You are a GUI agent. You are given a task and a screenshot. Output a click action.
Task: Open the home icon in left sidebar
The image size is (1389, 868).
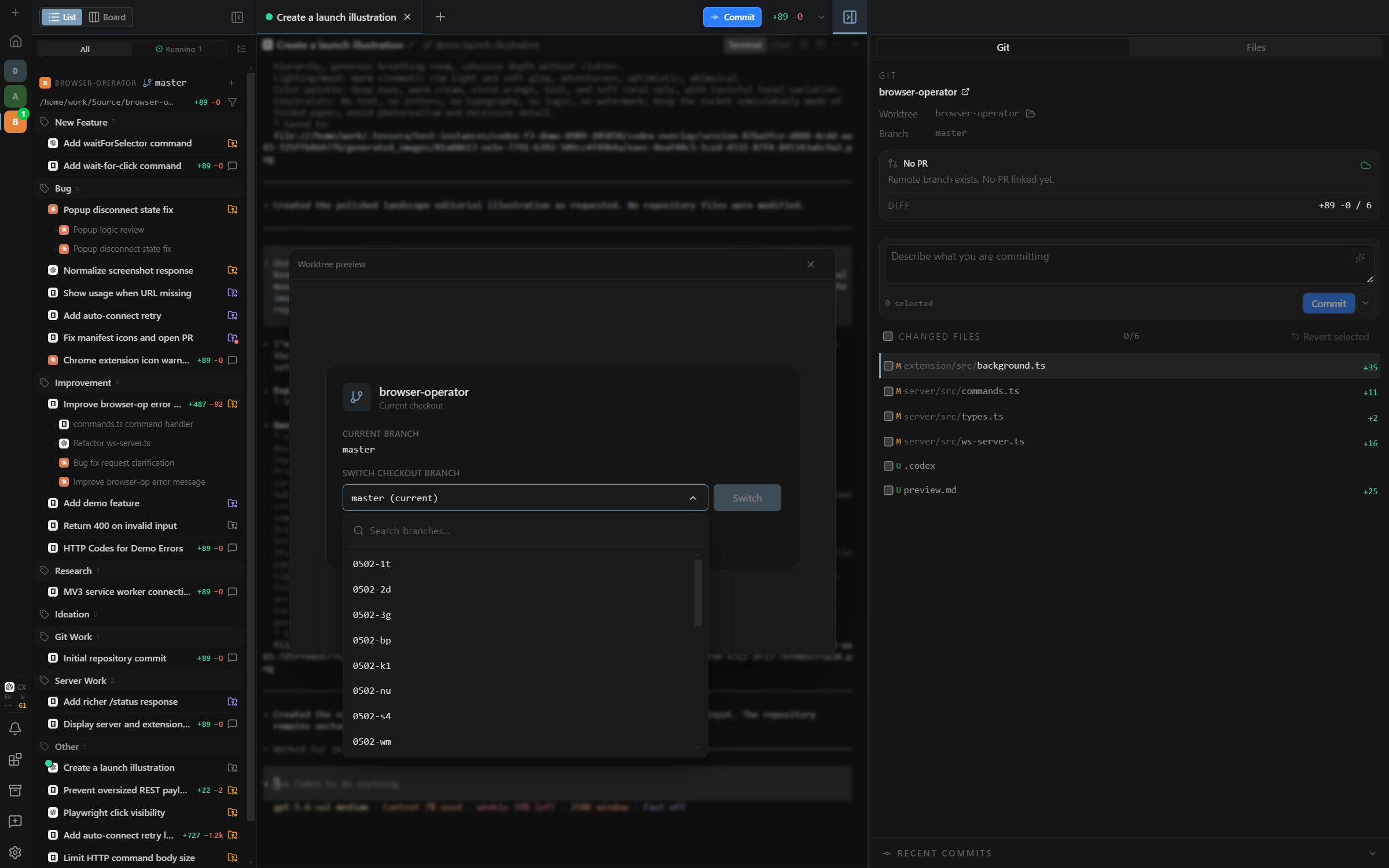(x=16, y=41)
